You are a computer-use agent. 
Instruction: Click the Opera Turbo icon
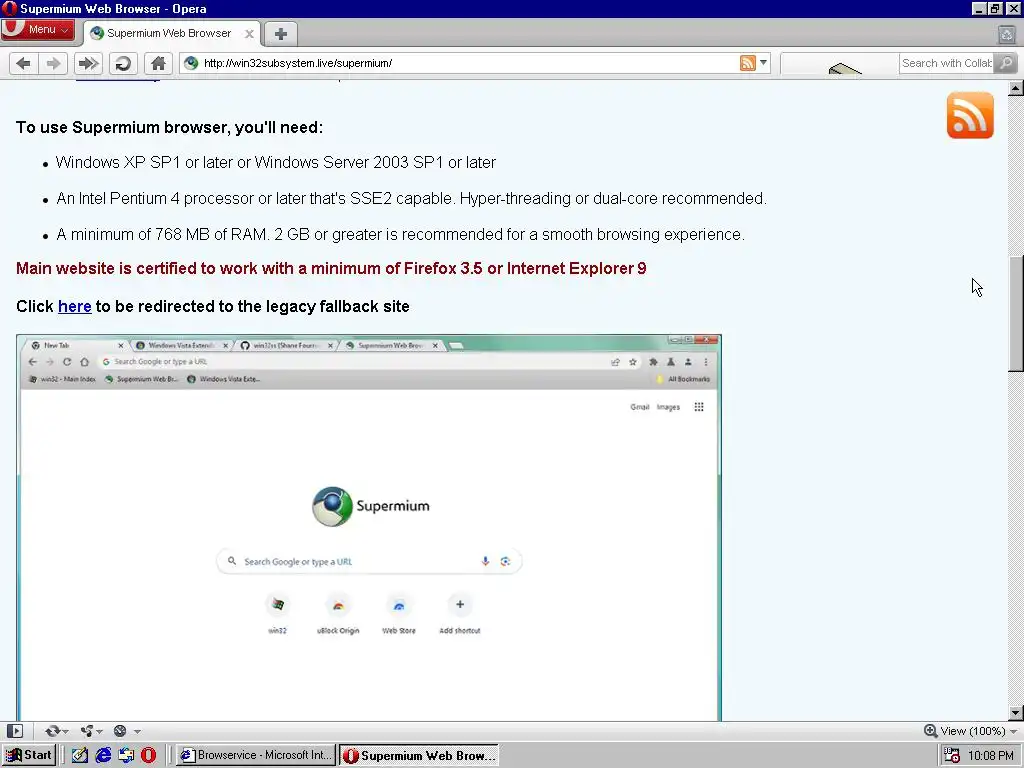click(x=120, y=731)
